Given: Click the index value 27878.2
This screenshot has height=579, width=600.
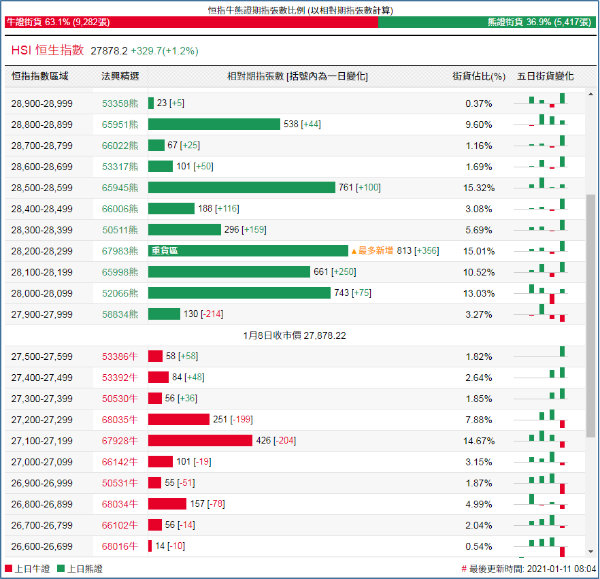Looking at the screenshot, I should click(109, 51).
